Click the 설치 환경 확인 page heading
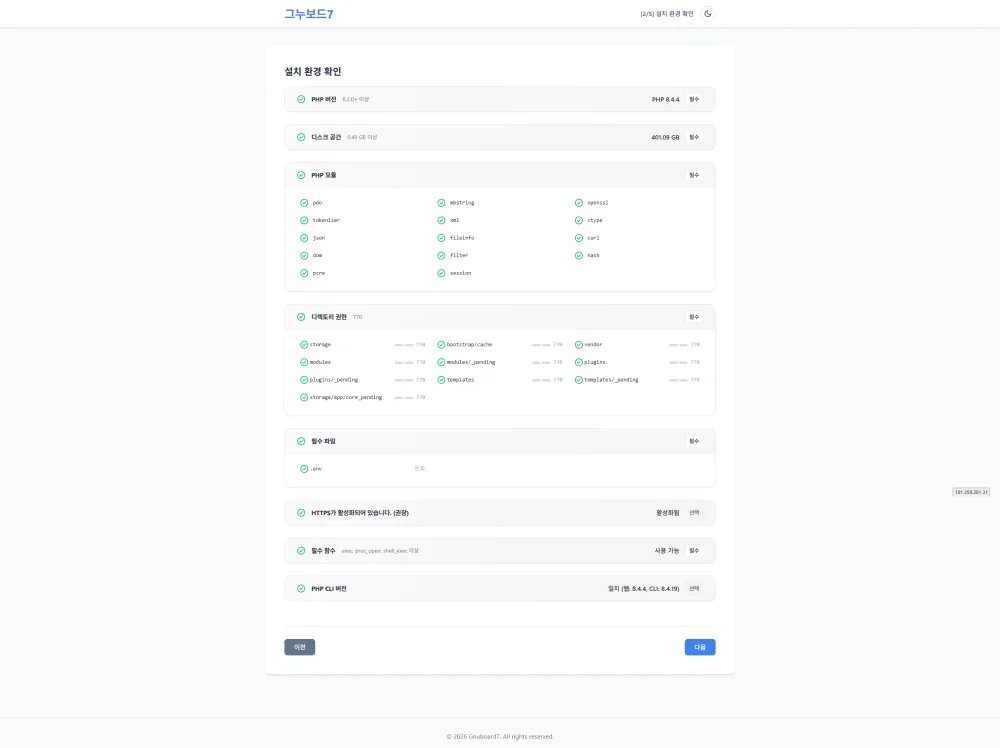Viewport: 1000px width, 748px height. [x=312, y=71]
